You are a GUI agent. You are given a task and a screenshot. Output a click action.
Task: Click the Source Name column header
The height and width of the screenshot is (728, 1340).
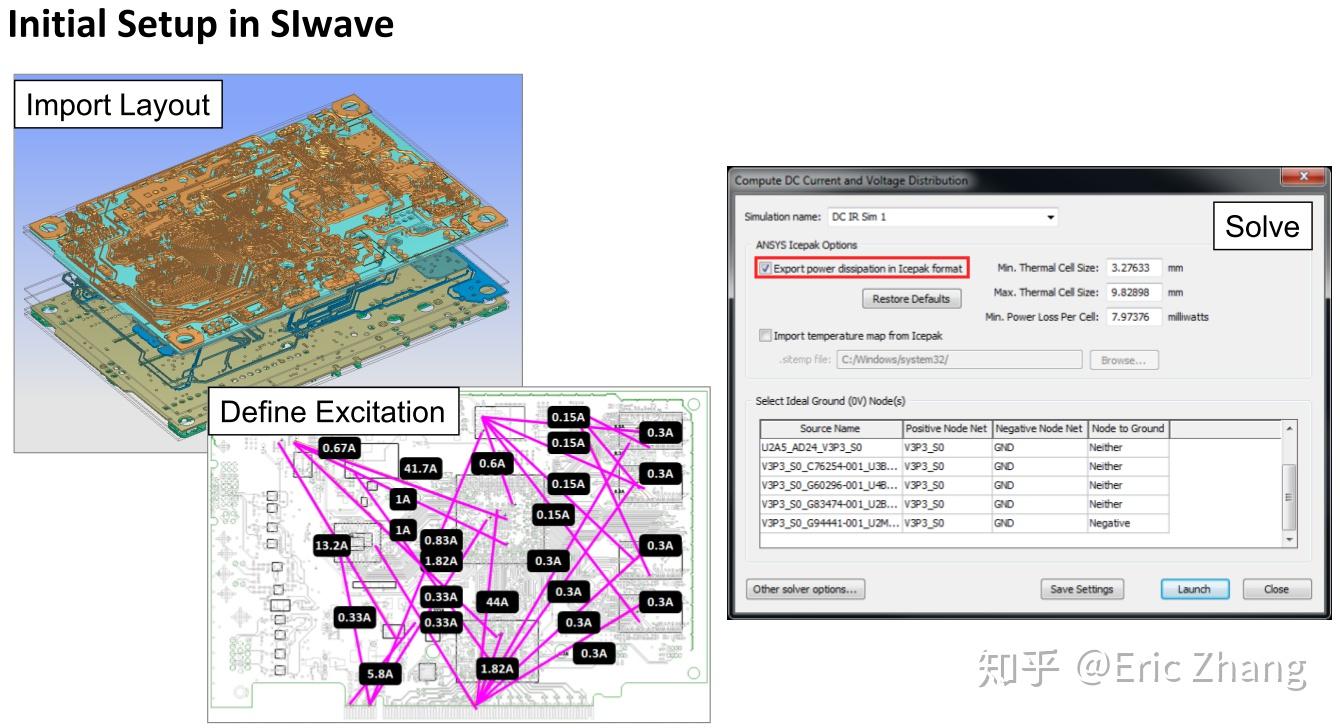coord(831,429)
